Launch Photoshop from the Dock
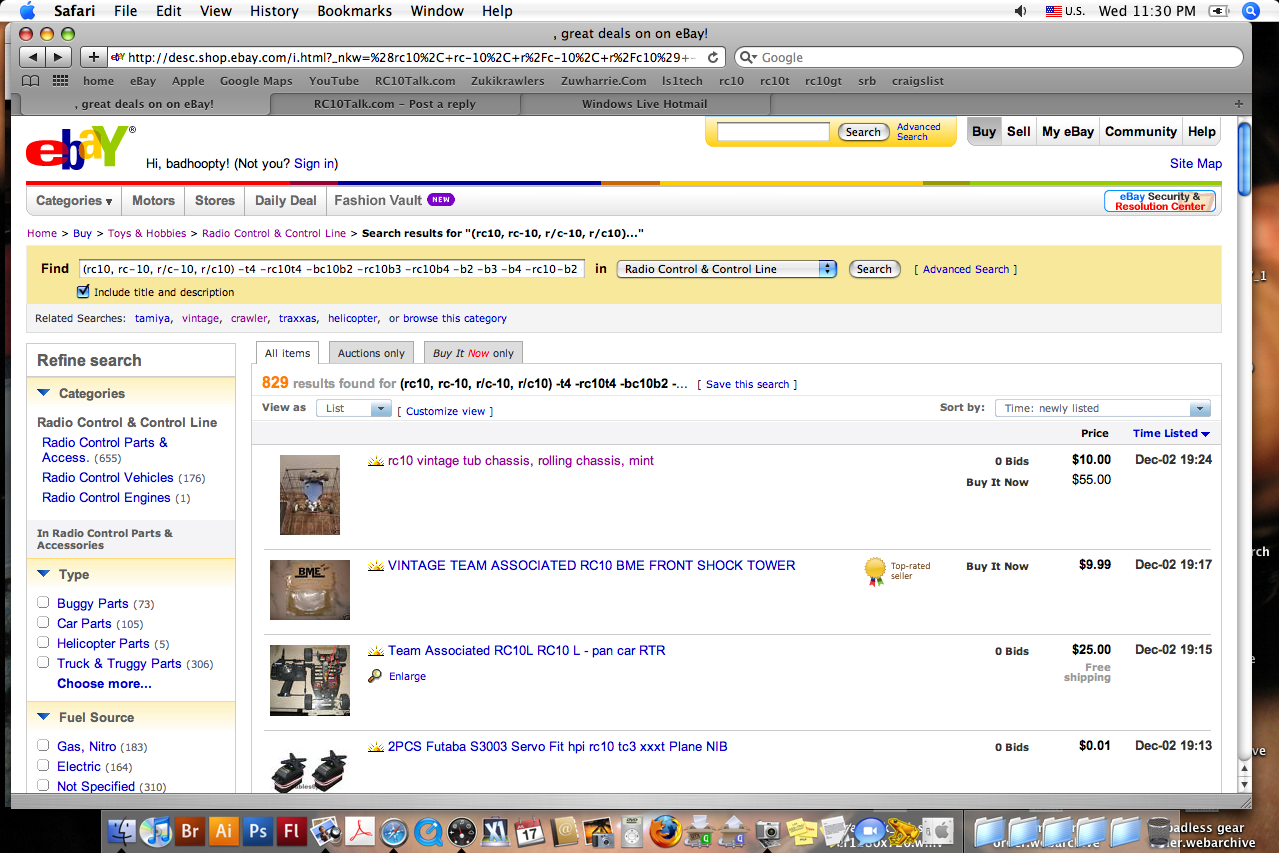This screenshot has width=1279, height=853. 258,831
